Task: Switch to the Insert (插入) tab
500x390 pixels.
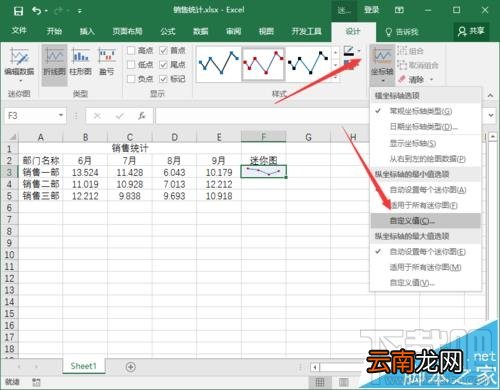Action: (x=87, y=31)
